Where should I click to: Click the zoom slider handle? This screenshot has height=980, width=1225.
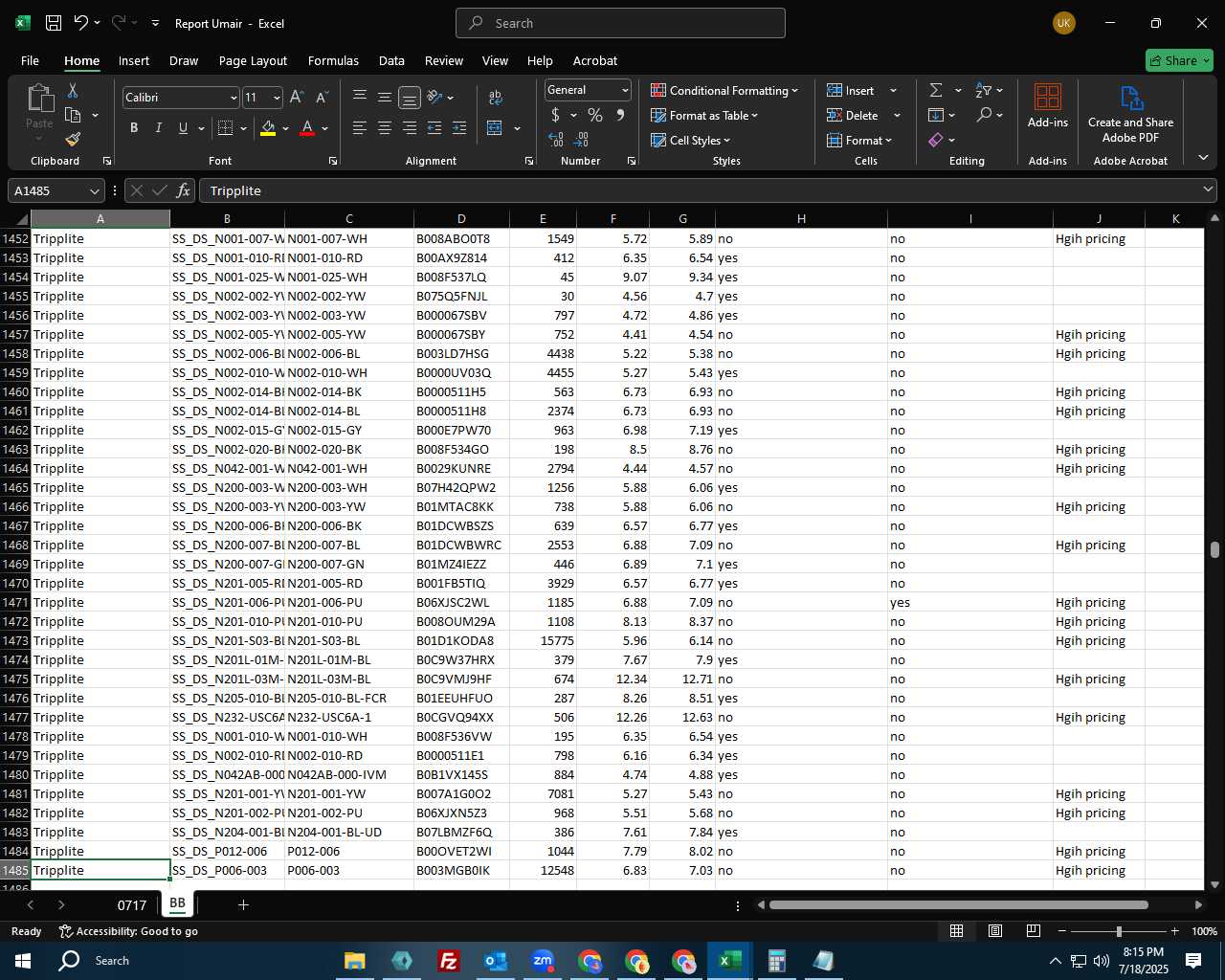1119,931
